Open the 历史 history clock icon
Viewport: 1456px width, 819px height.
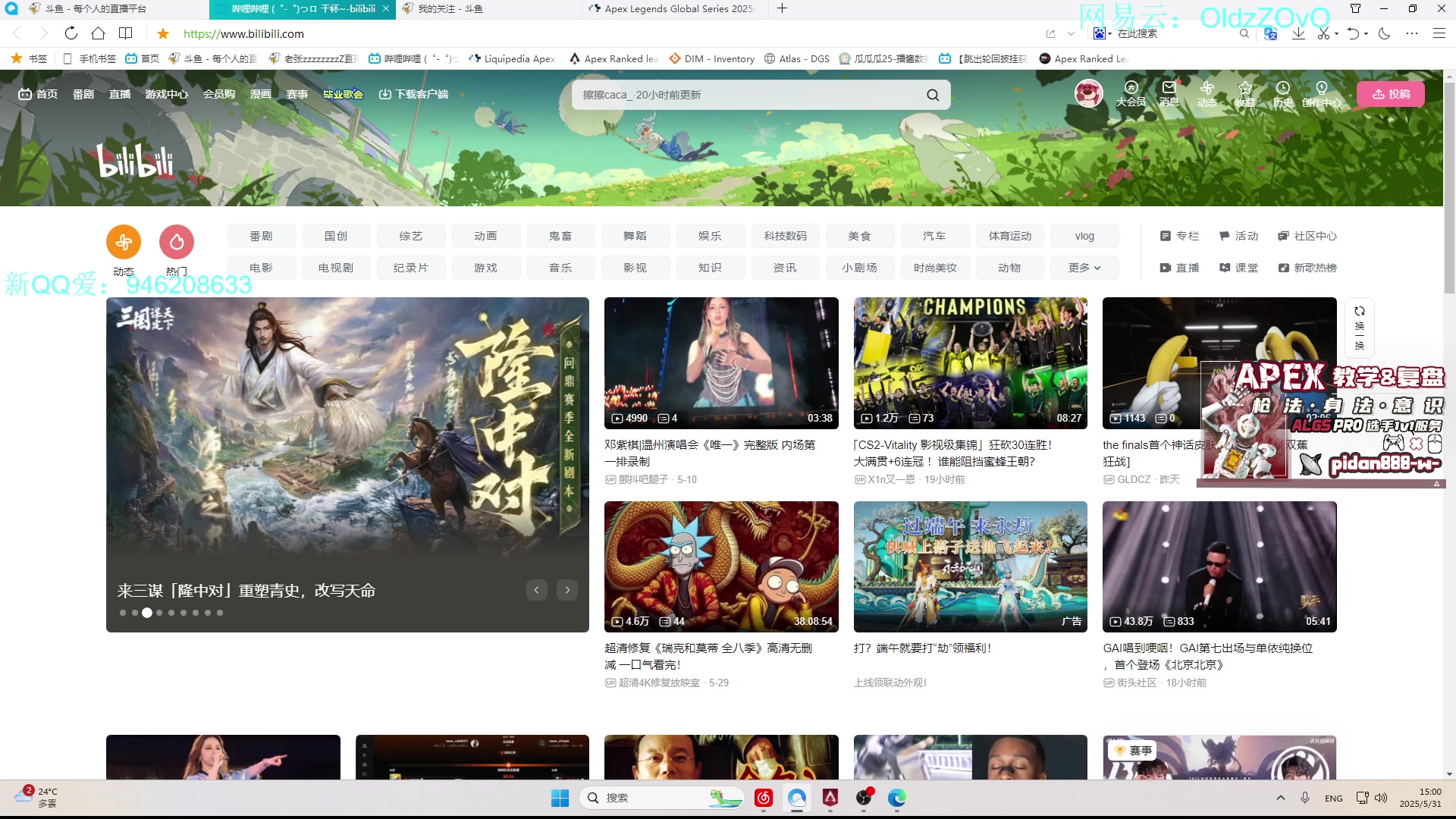coord(1282,93)
